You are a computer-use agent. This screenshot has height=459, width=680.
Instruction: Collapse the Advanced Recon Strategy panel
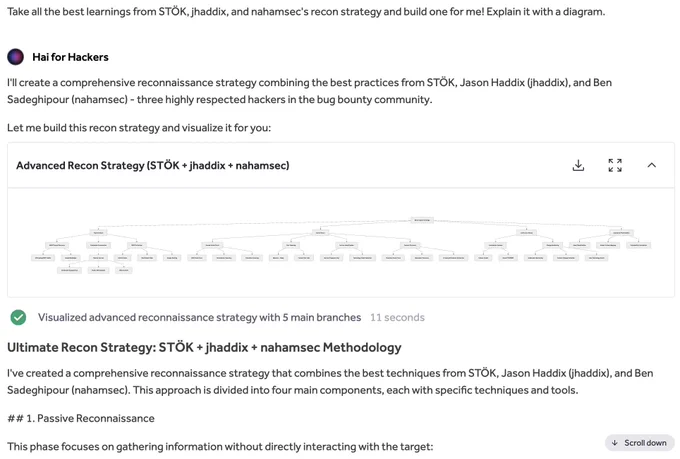(x=651, y=165)
